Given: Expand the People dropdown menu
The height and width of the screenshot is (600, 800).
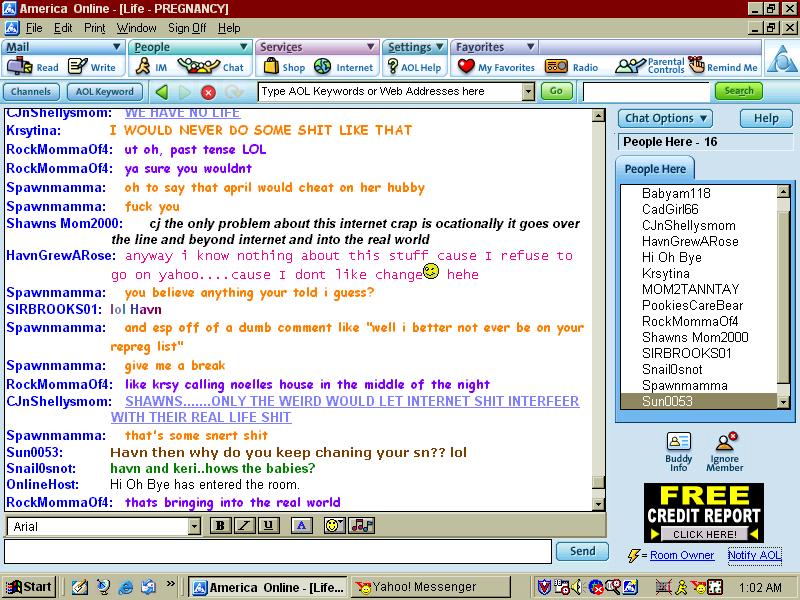Looking at the screenshot, I should 244,47.
